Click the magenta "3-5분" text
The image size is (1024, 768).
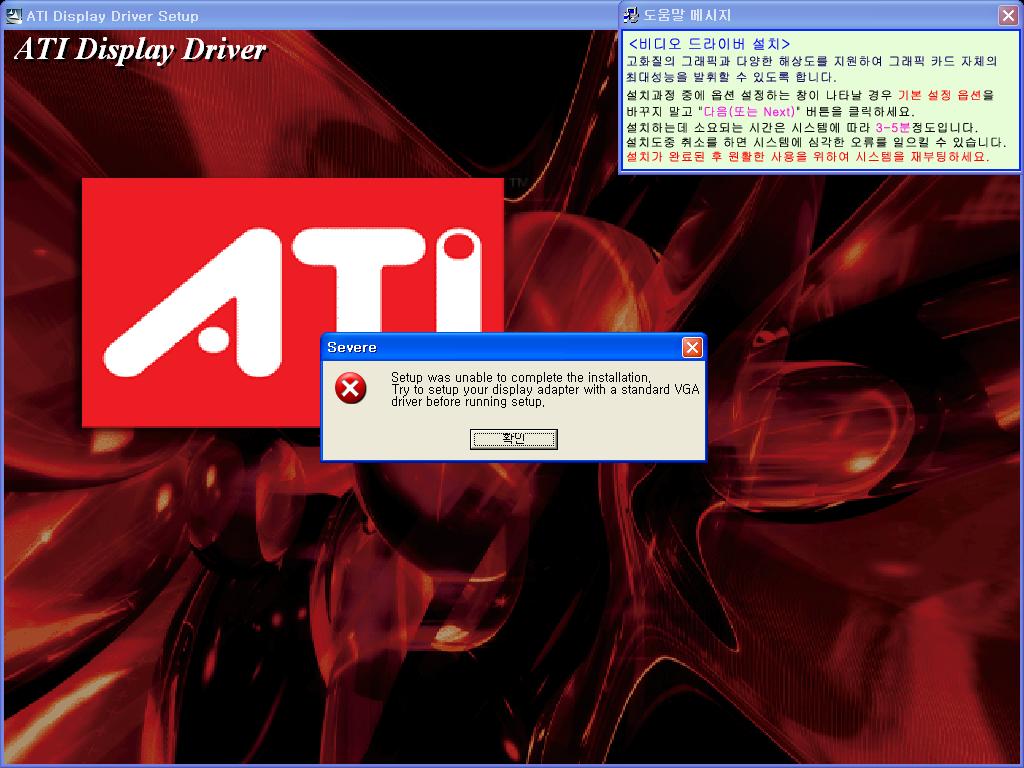[893, 127]
